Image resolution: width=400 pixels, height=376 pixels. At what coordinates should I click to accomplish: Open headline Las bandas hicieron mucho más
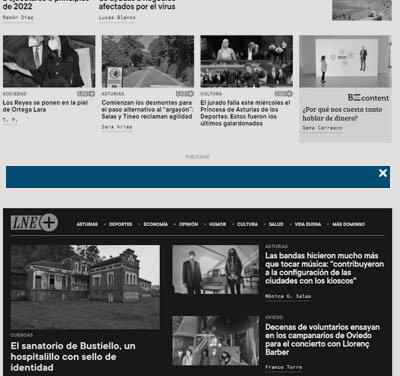click(325, 268)
